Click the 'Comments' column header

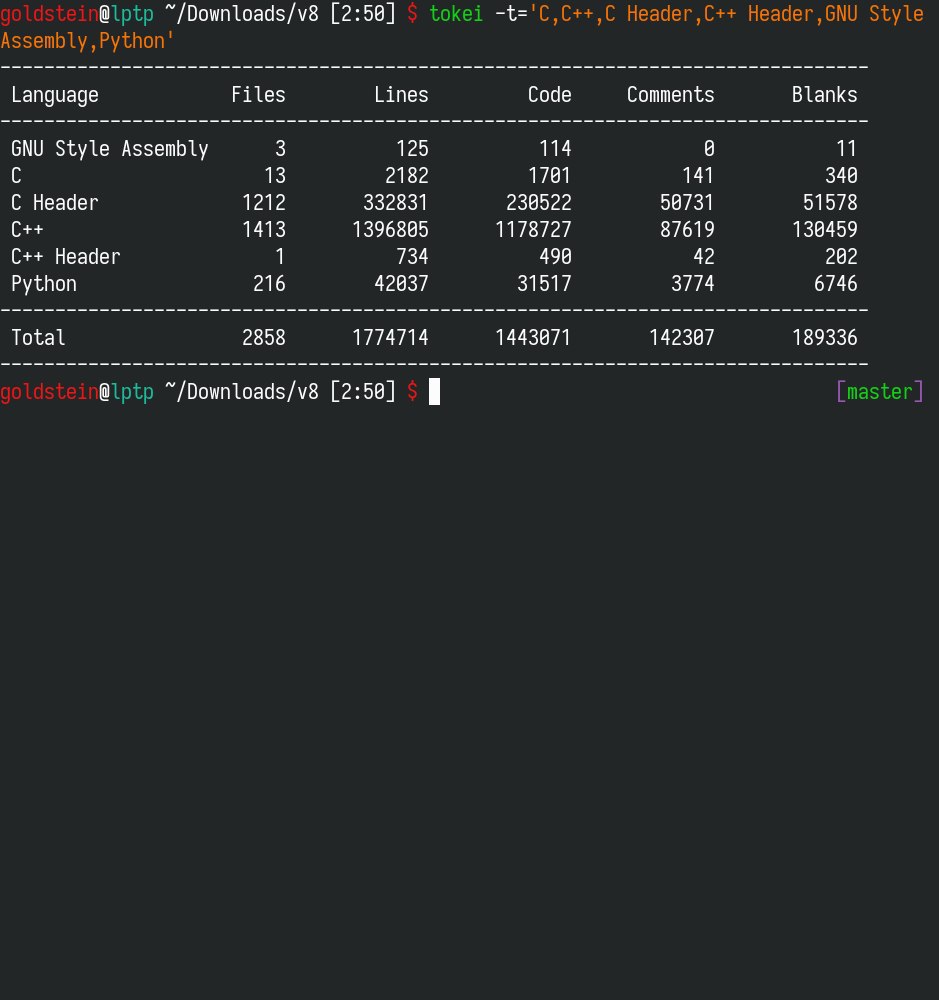(670, 94)
